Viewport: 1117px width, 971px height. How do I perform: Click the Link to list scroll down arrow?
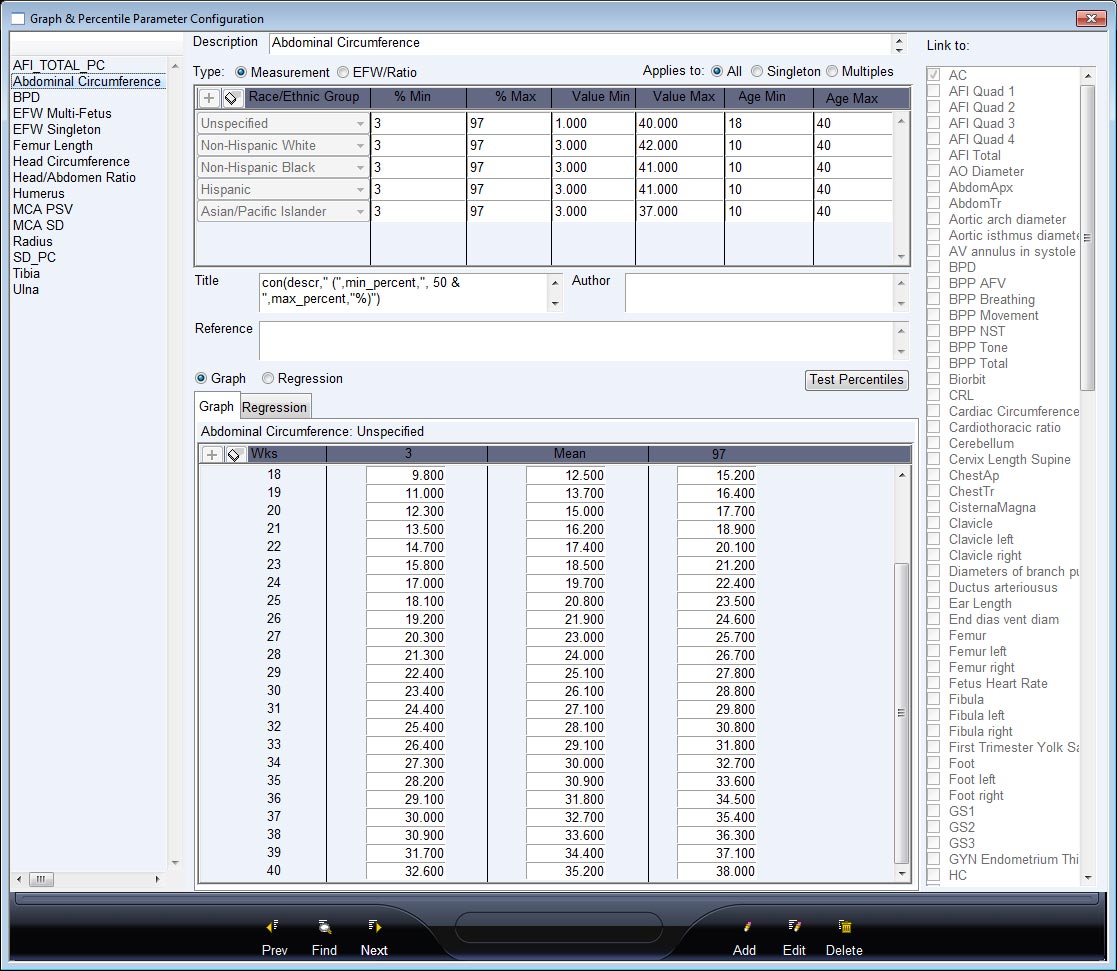(1087, 878)
